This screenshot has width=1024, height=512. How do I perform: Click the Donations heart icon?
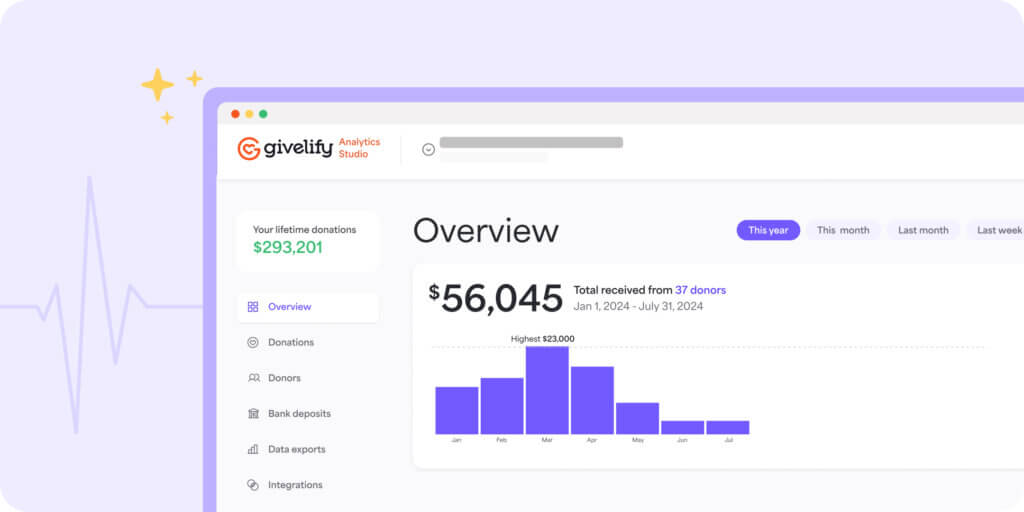coord(253,342)
